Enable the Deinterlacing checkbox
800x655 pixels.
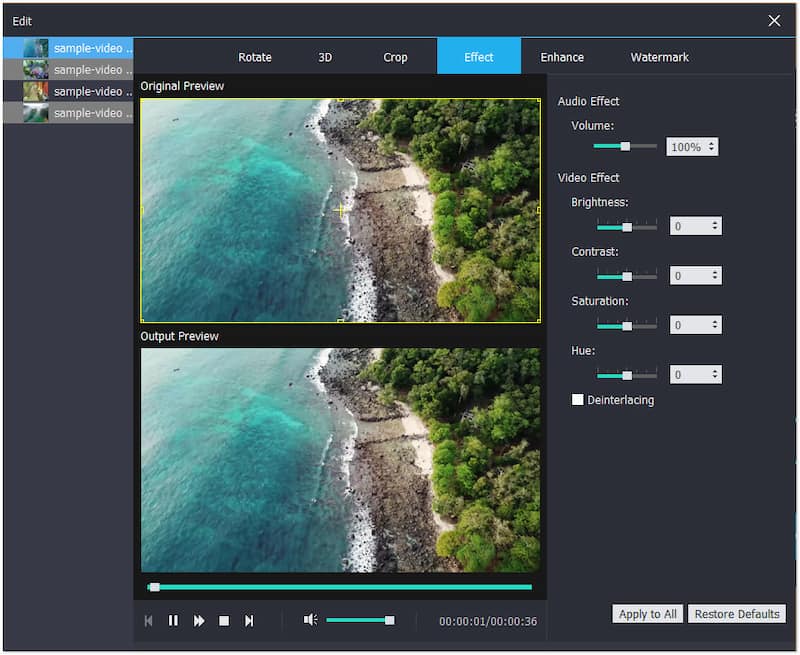click(x=577, y=400)
